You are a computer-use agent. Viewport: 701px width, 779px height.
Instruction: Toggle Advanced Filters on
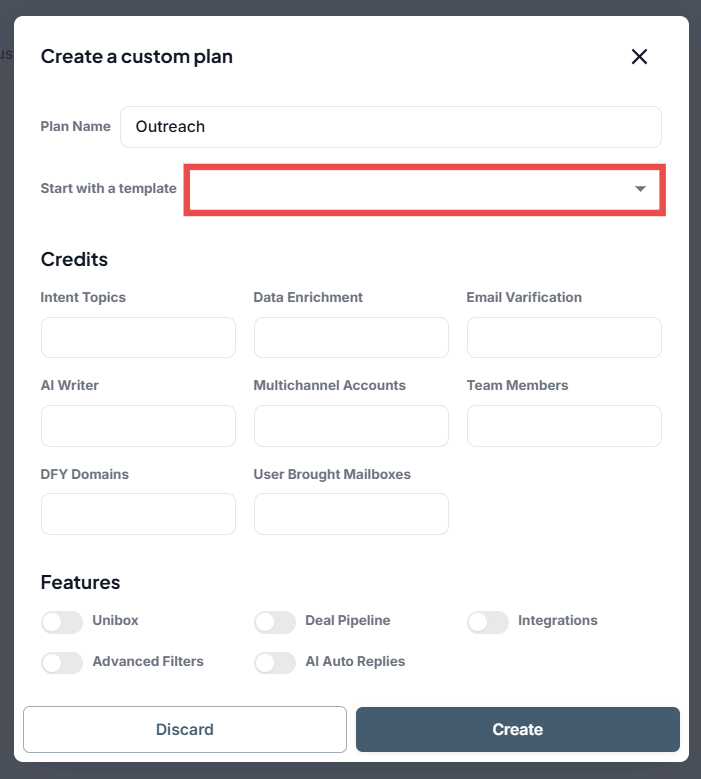click(x=62, y=663)
